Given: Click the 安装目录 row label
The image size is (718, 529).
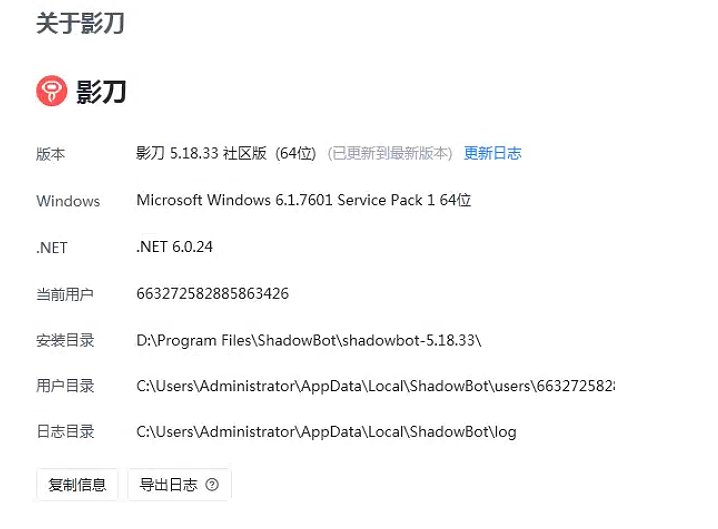Looking at the screenshot, I should coord(65,340).
